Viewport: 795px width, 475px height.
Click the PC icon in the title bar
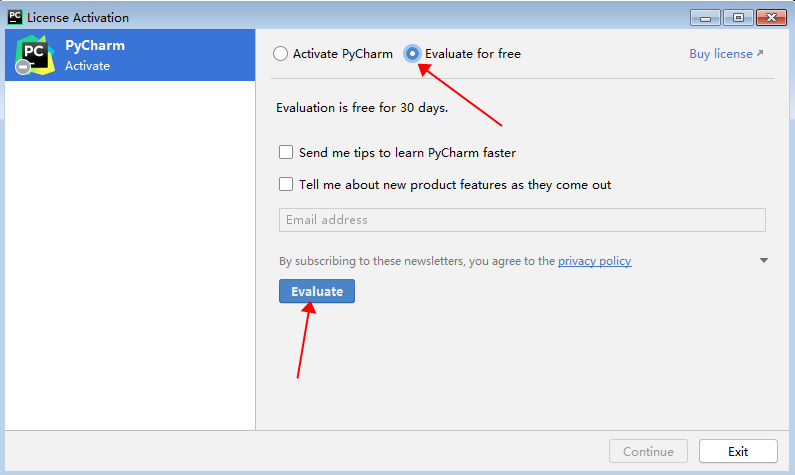15,17
